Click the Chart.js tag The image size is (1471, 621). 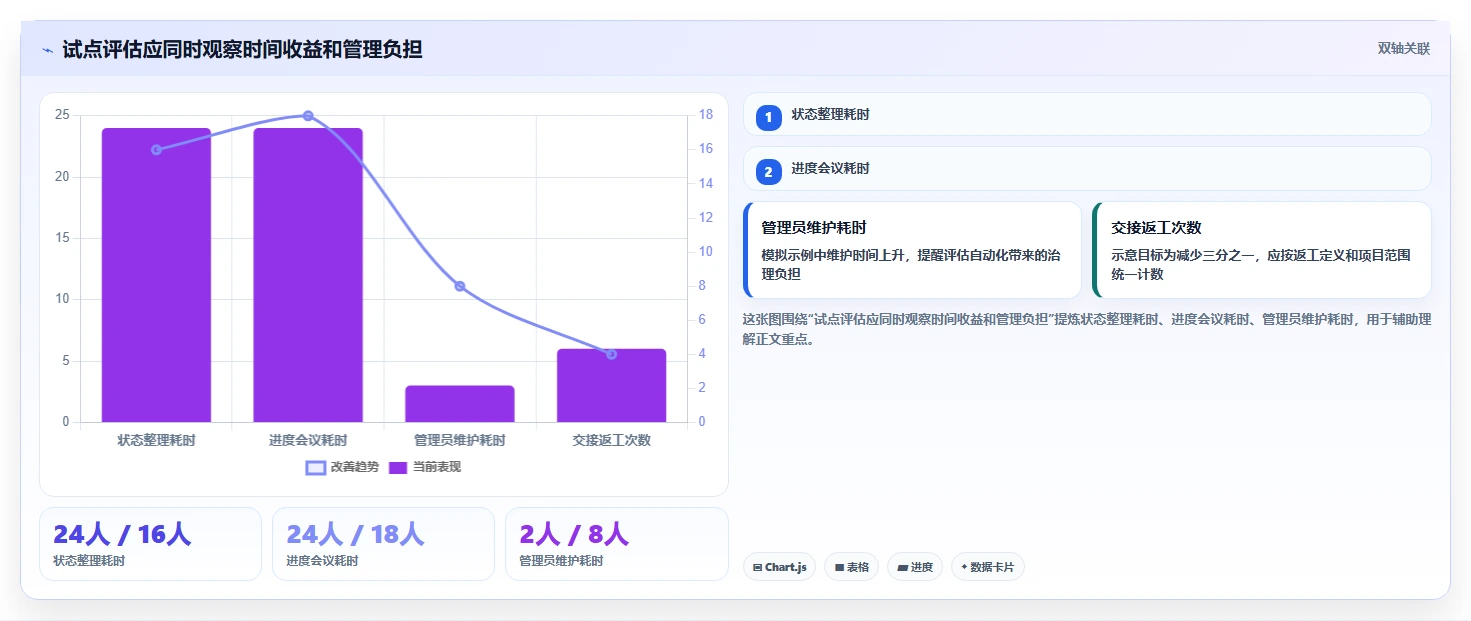coord(779,567)
